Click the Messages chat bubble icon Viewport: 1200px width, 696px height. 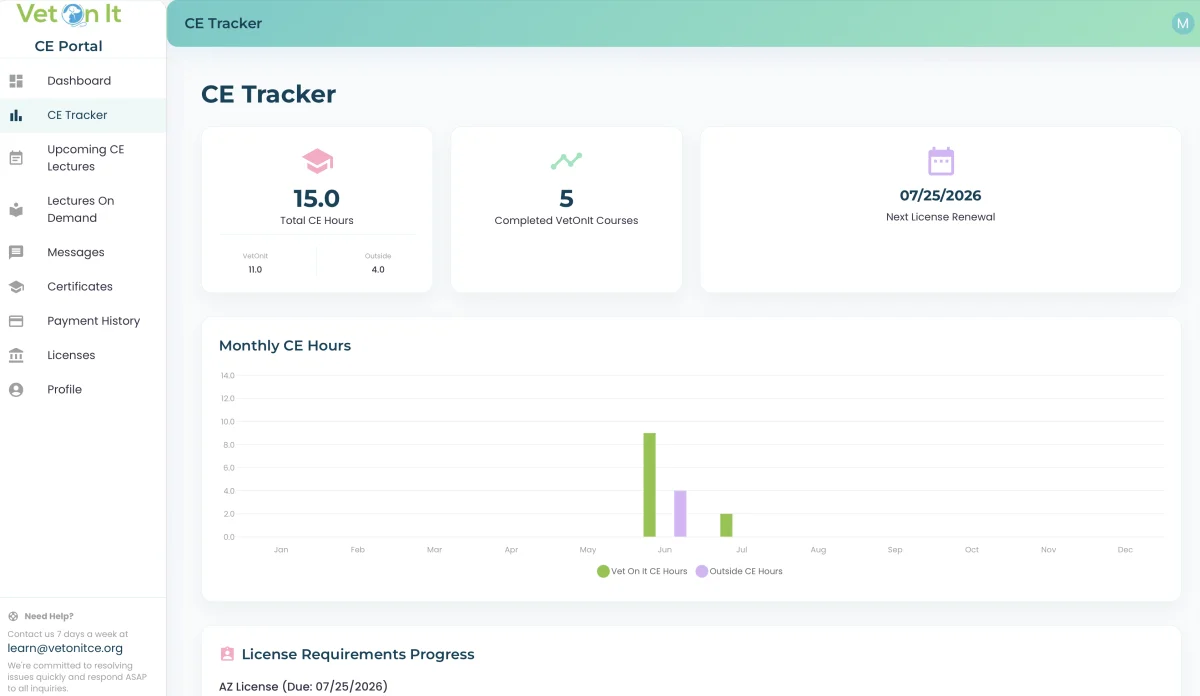(16, 252)
